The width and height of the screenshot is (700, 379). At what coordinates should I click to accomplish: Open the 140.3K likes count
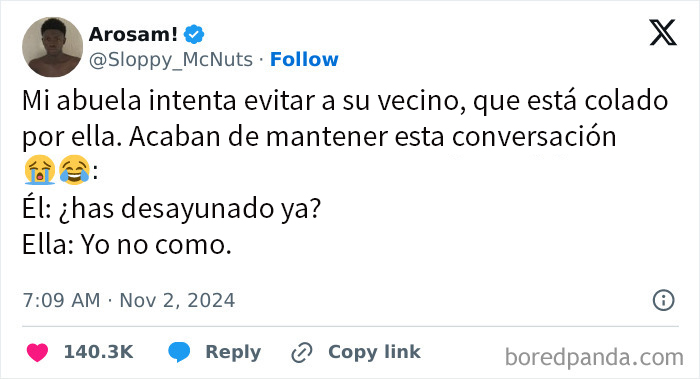[x=98, y=352]
